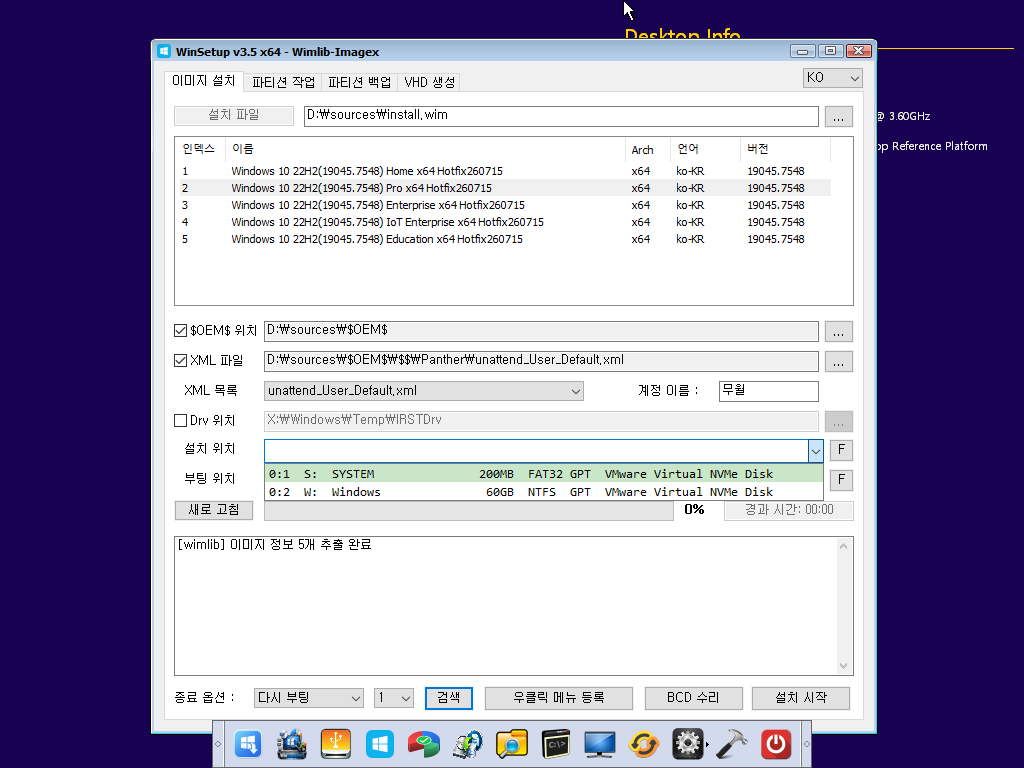Open the 파티션 백업 tab

point(359,82)
